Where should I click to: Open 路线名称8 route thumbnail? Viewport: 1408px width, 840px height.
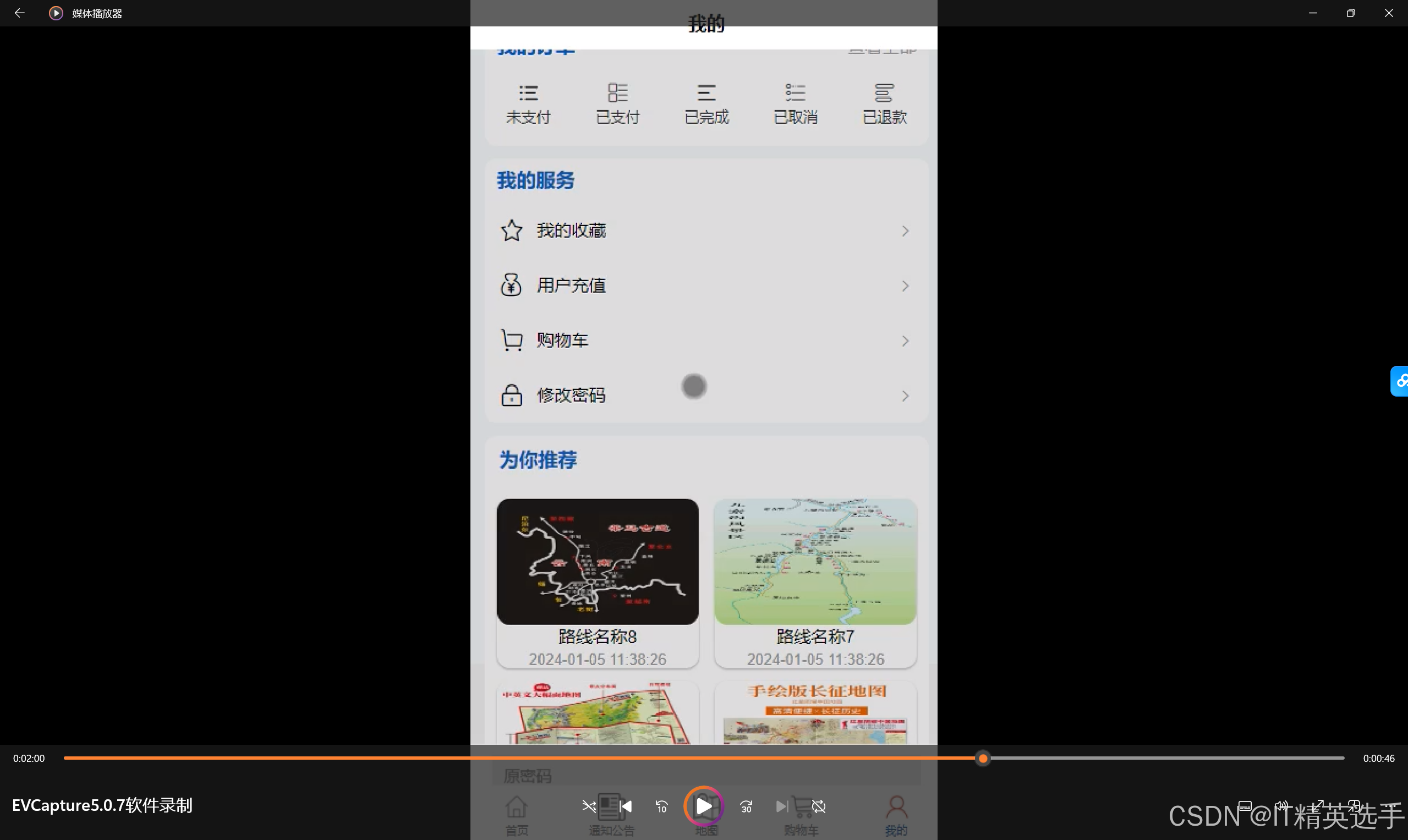point(598,562)
